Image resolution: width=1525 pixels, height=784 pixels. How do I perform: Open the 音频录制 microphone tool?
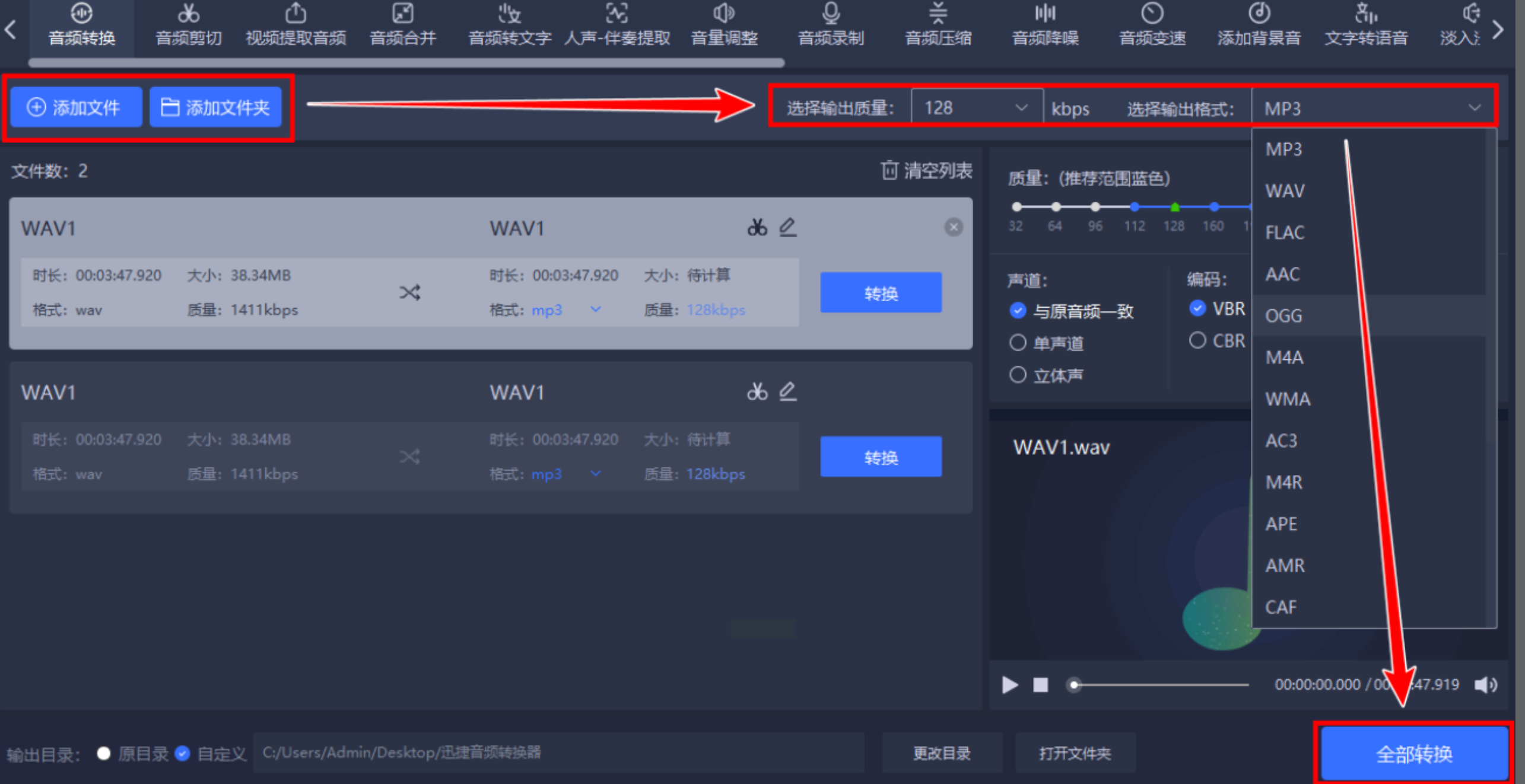click(831, 25)
